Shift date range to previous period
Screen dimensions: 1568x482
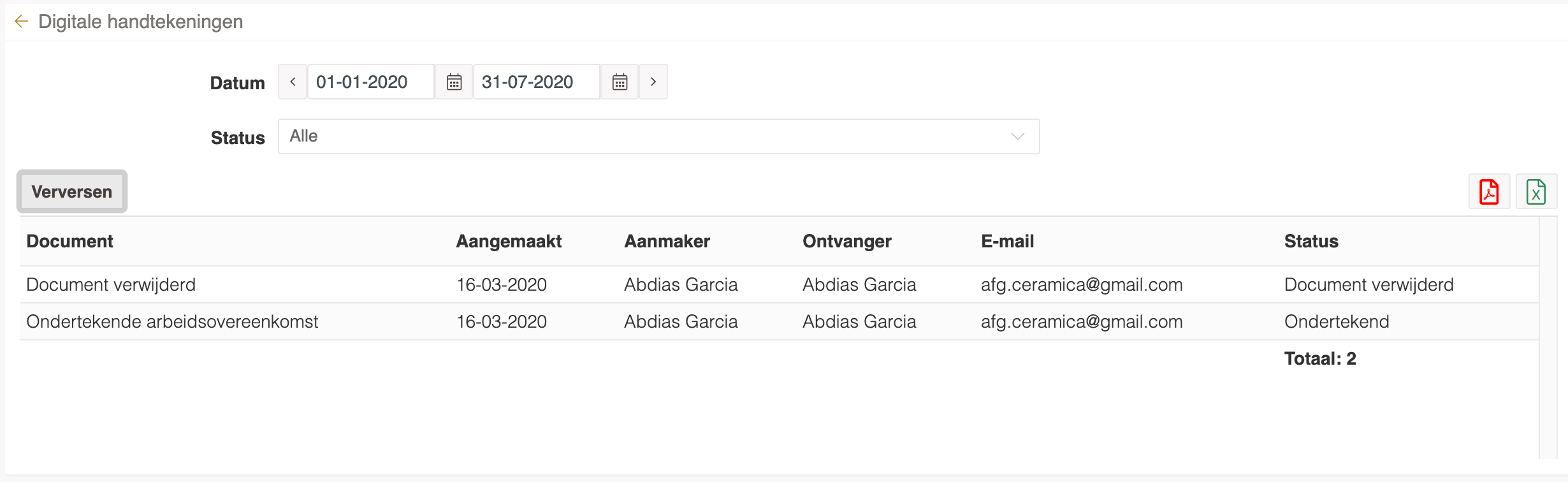click(293, 82)
